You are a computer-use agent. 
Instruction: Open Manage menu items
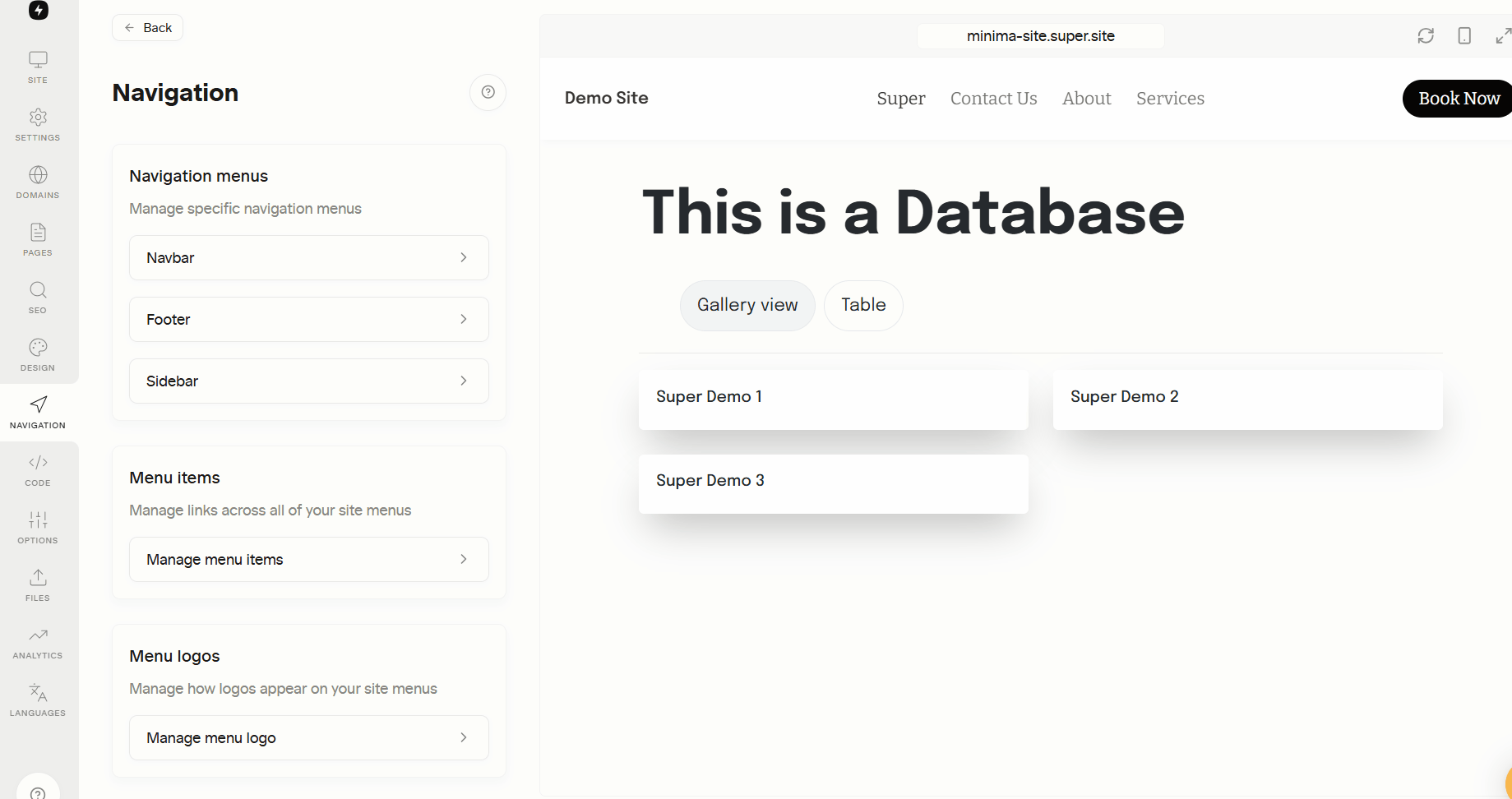[309, 559]
